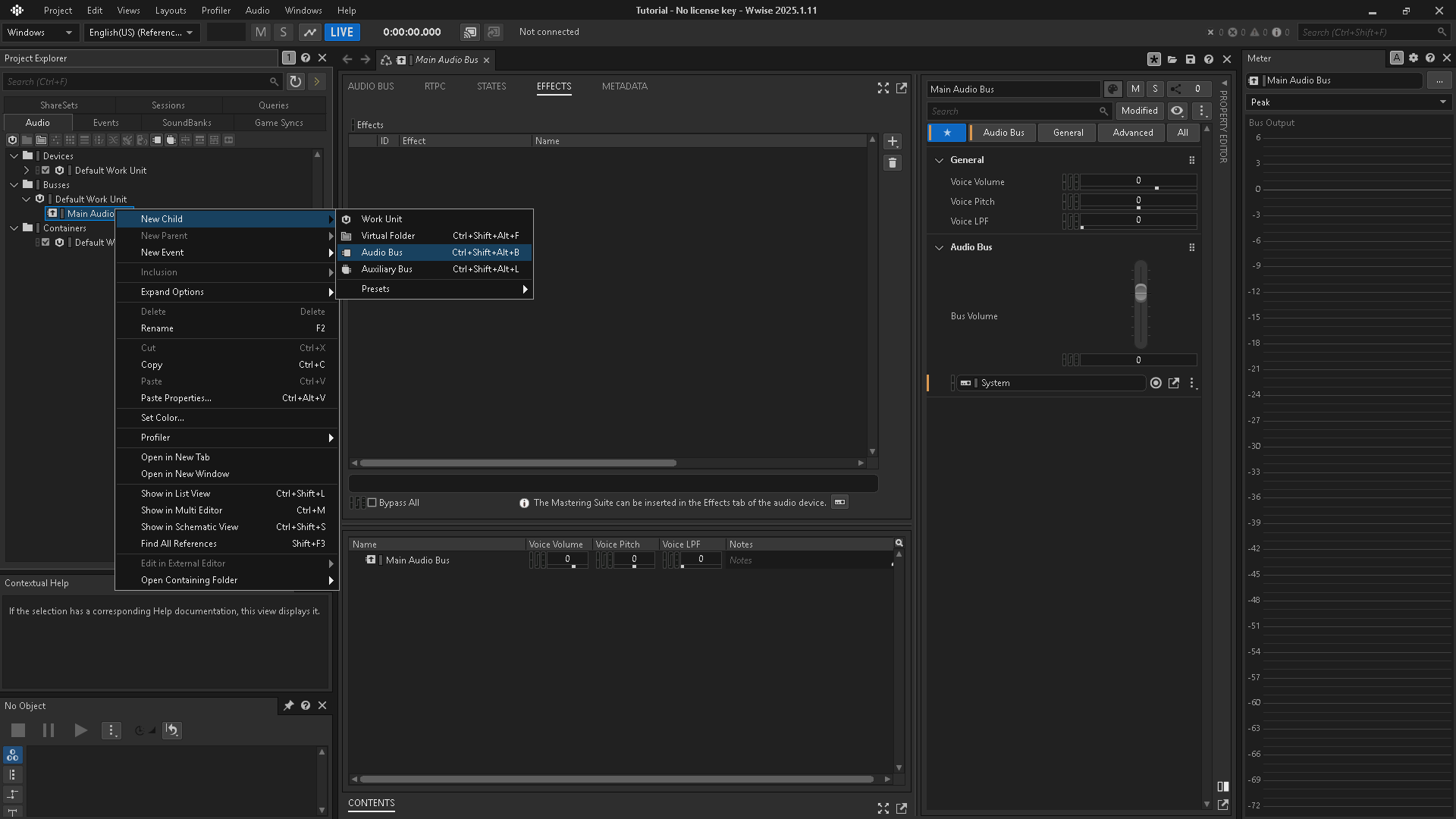Click the search magnifier in Contents list header
1456x819 pixels.
899,543
